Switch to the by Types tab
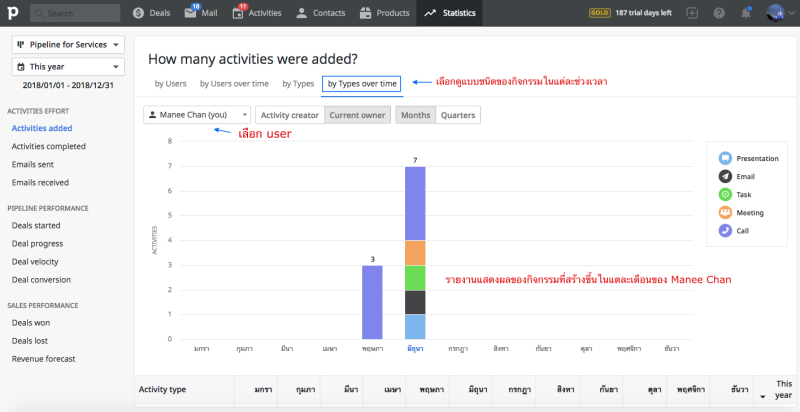Viewport: 800px width, 412px height. [298, 84]
